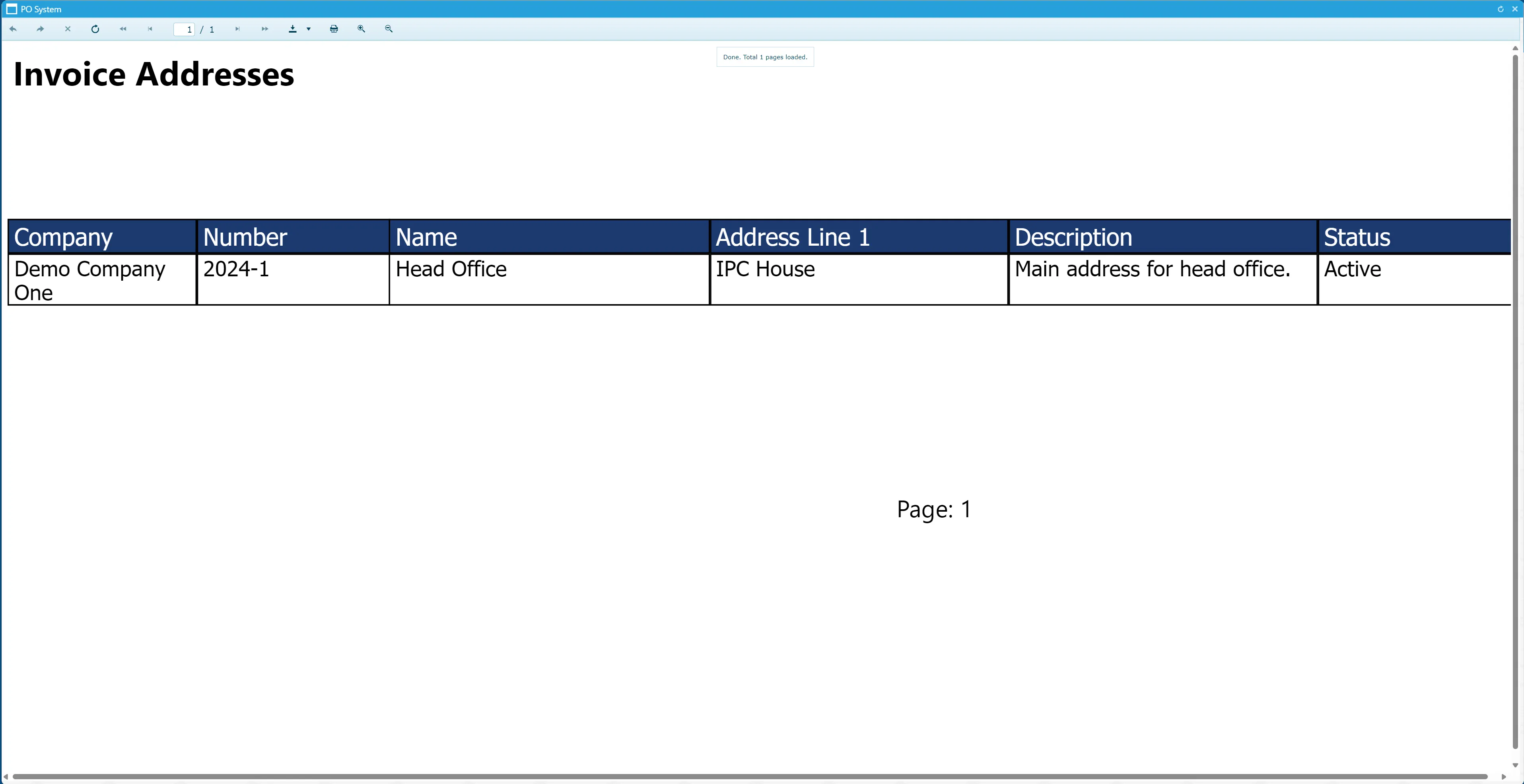Click the PO System window icon

pyautogui.click(x=11, y=9)
